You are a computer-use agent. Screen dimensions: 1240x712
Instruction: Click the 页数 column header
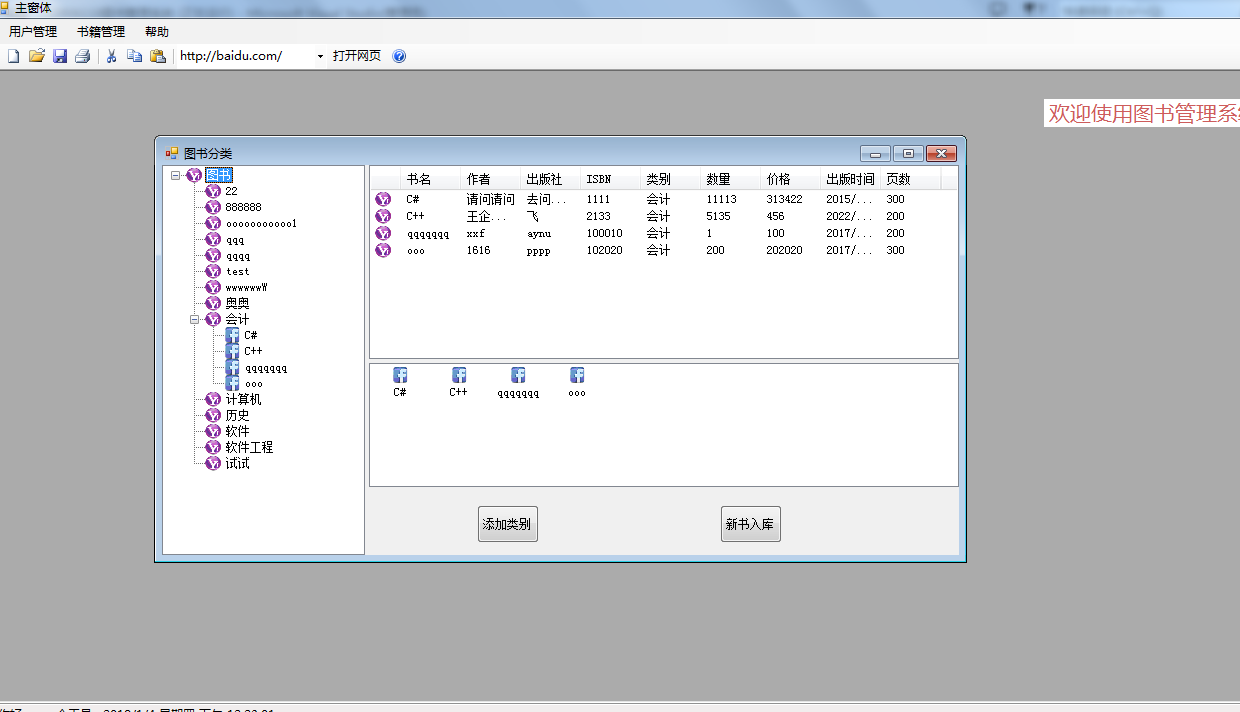tap(911, 179)
